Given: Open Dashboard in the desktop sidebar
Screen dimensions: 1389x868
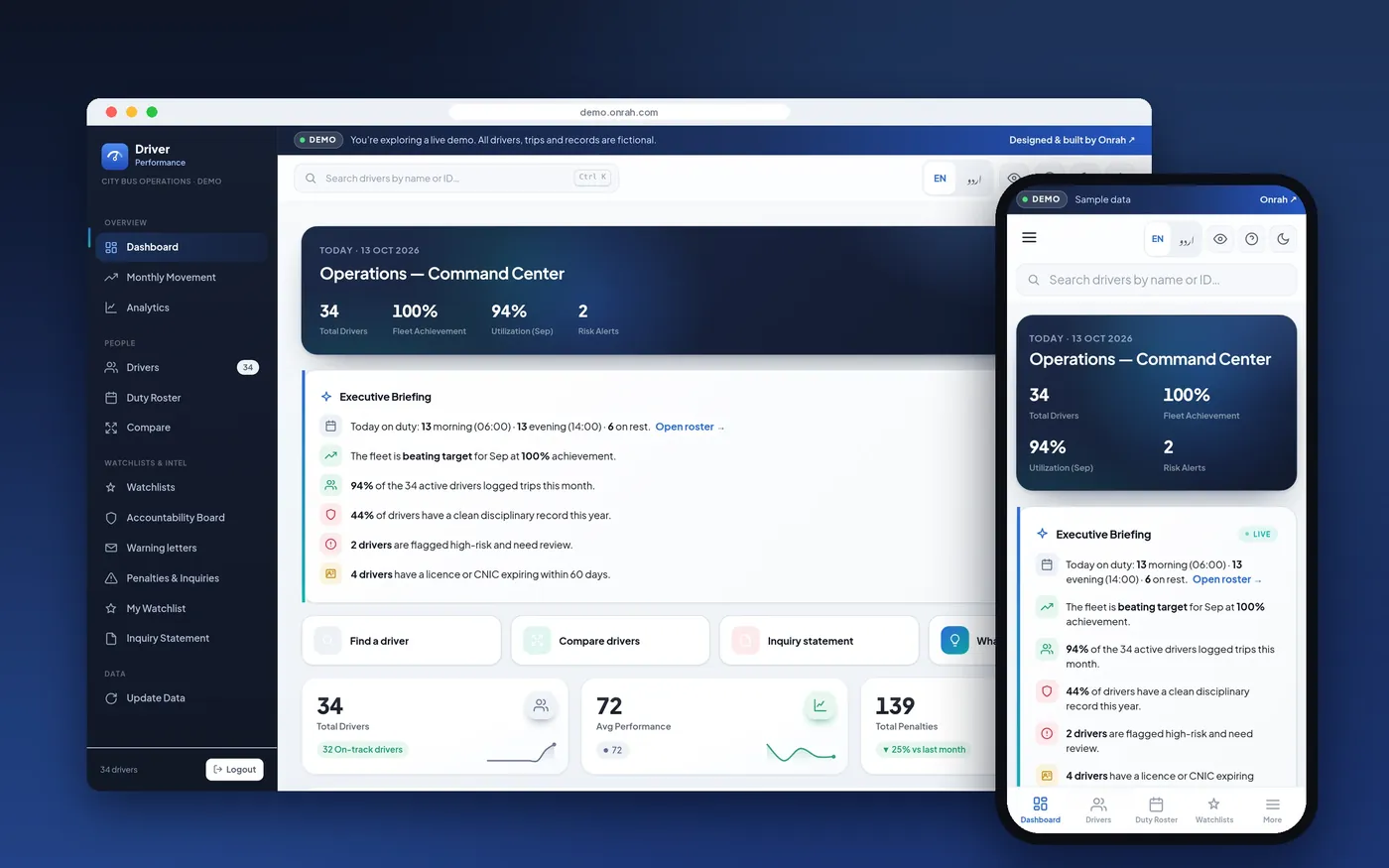Looking at the screenshot, I should tap(182, 247).
